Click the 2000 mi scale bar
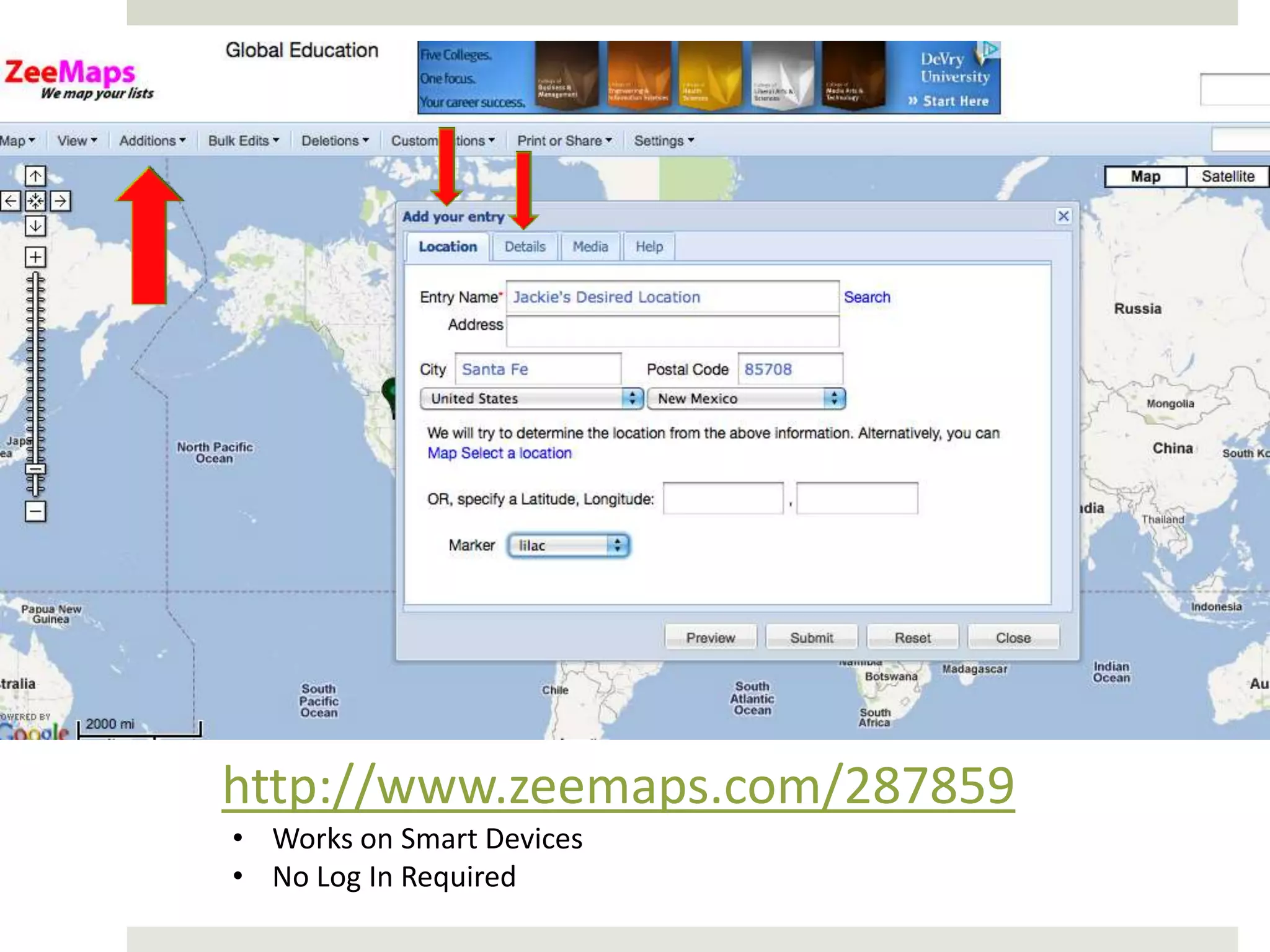Viewport: 1270px width, 952px height. pos(140,728)
